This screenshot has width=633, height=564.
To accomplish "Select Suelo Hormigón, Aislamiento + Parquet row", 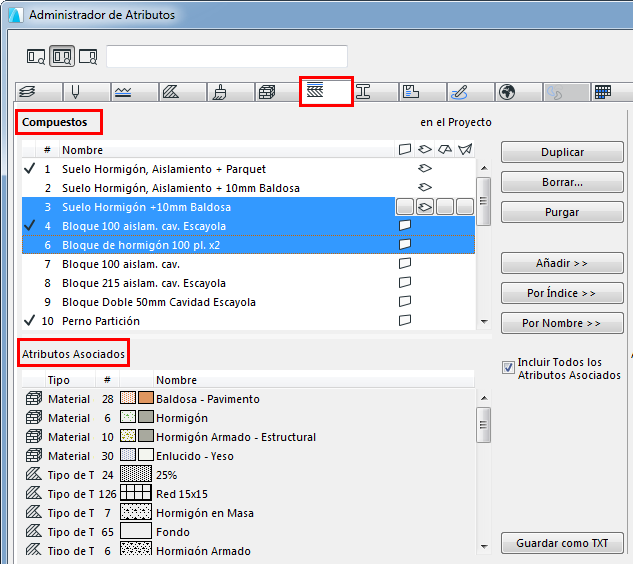I will pyautogui.click(x=248, y=169).
